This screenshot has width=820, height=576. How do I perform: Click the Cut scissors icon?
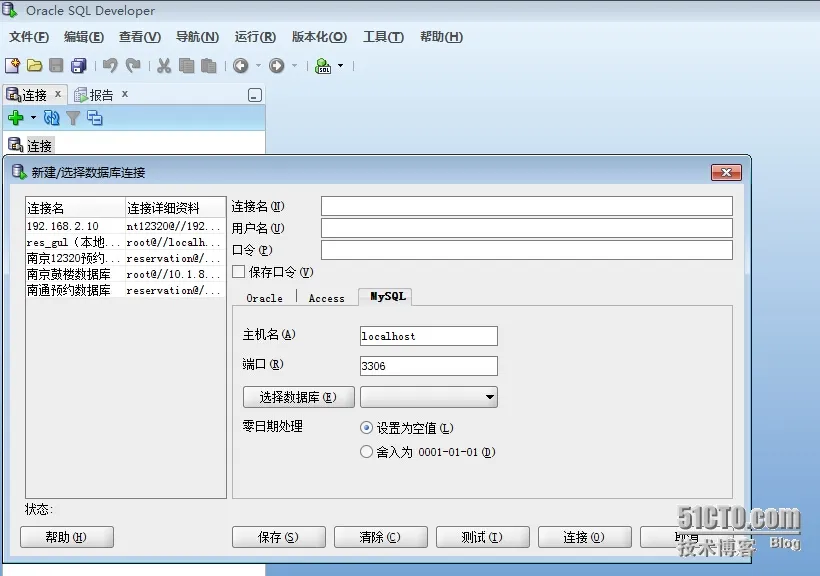[164, 65]
